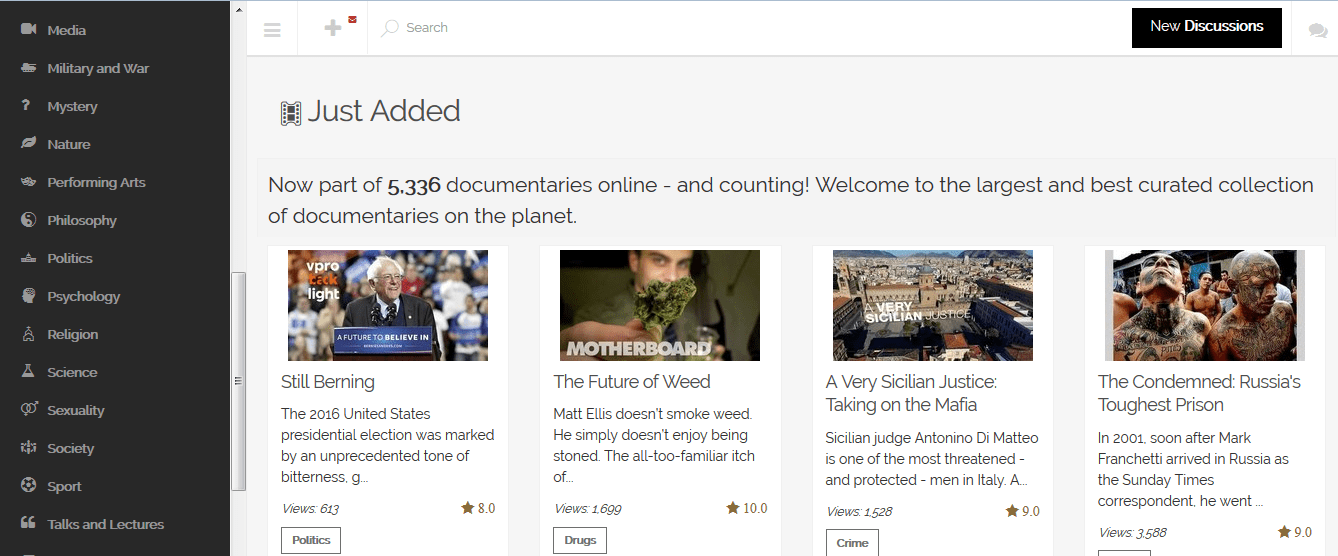
Task: Open The Future of Weed title link
Action: point(632,382)
